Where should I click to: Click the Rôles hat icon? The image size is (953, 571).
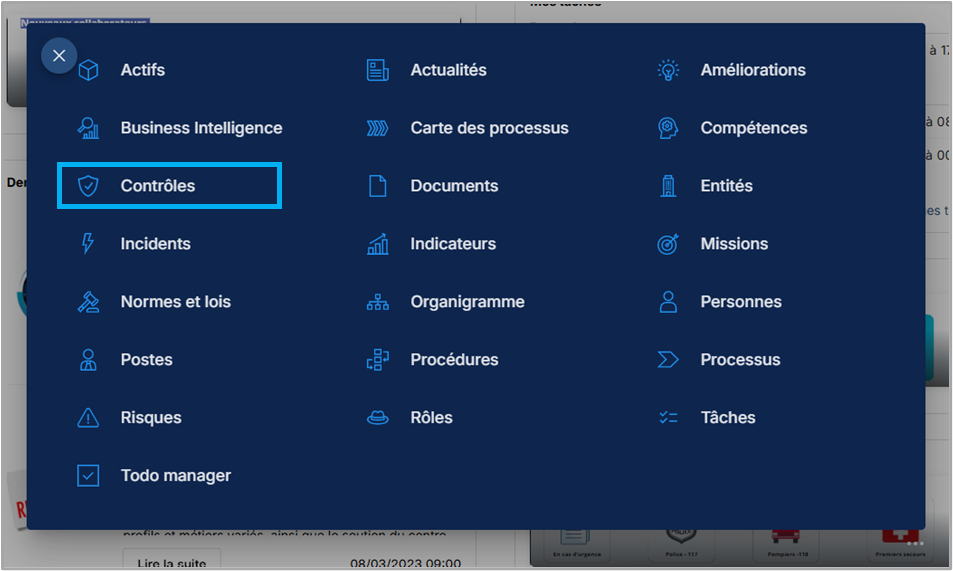click(377, 418)
